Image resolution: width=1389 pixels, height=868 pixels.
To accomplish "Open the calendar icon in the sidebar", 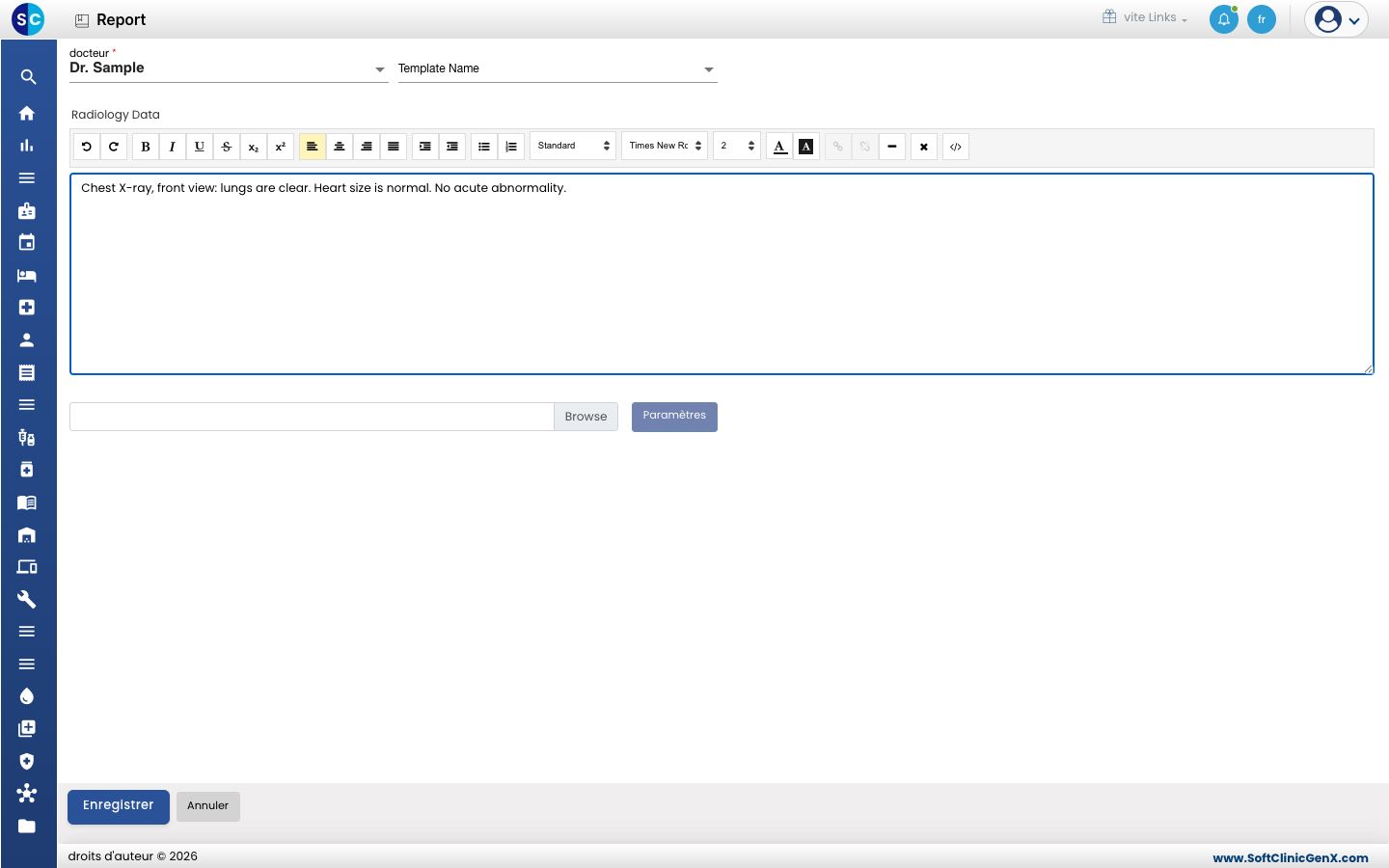I will (x=27, y=242).
